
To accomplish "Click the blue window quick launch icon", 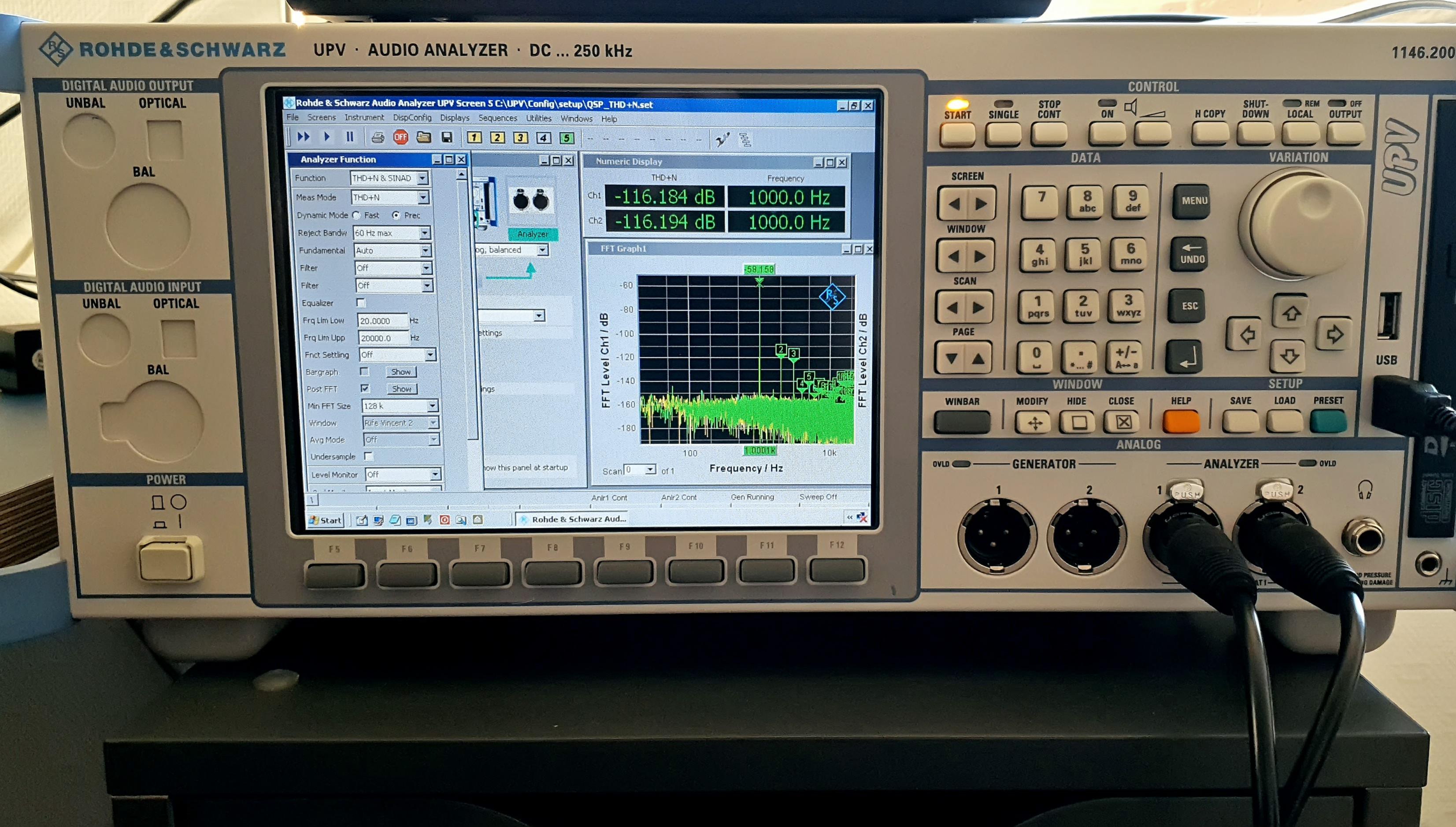I will (412, 520).
